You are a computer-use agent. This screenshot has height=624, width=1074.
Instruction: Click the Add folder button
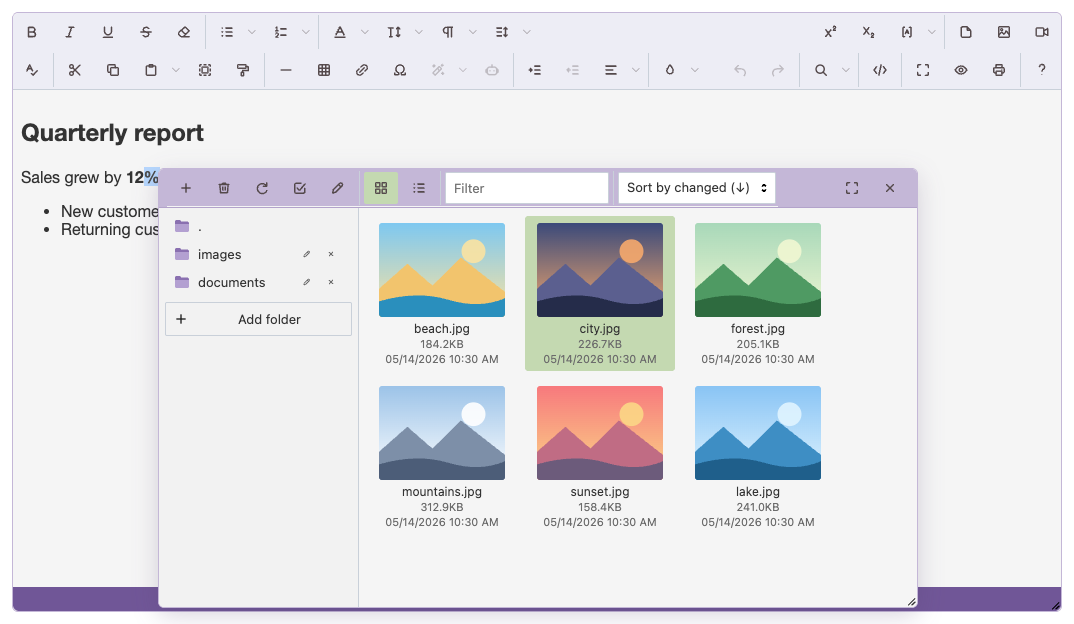click(258, 319)
